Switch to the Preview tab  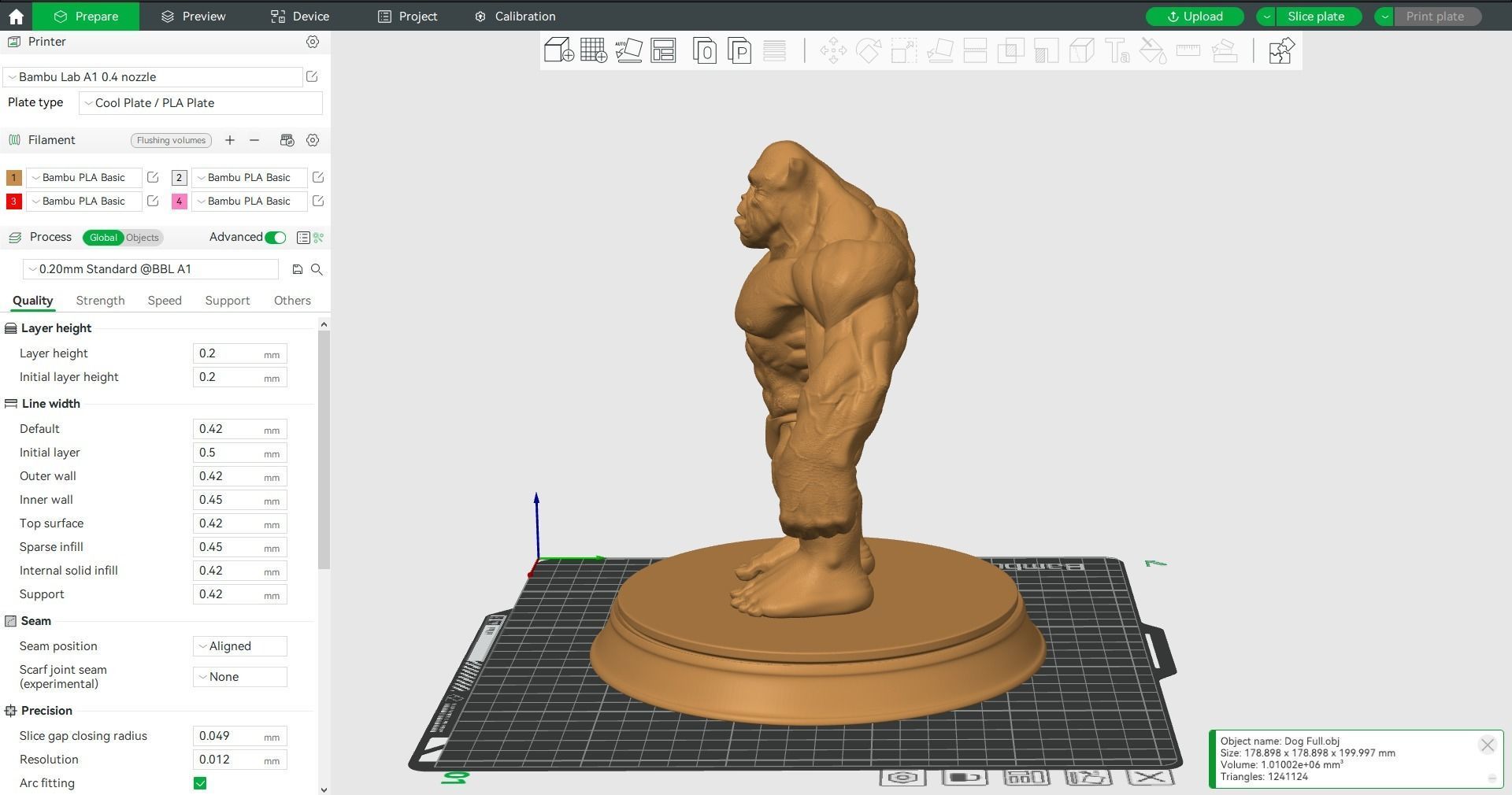click(x=193, y=17)
